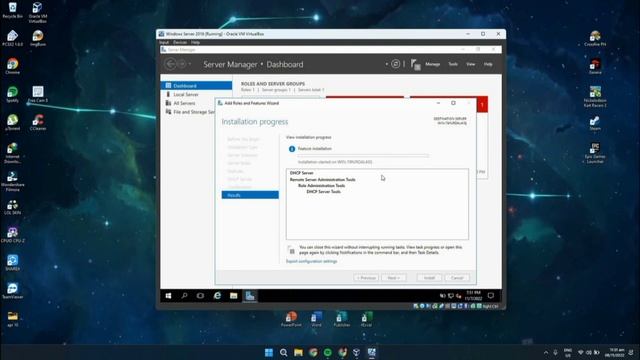The width and height of the screenshot is (640, 360).
Task: Open the Publisher desktop shortcut
Action: pos(342,319)
